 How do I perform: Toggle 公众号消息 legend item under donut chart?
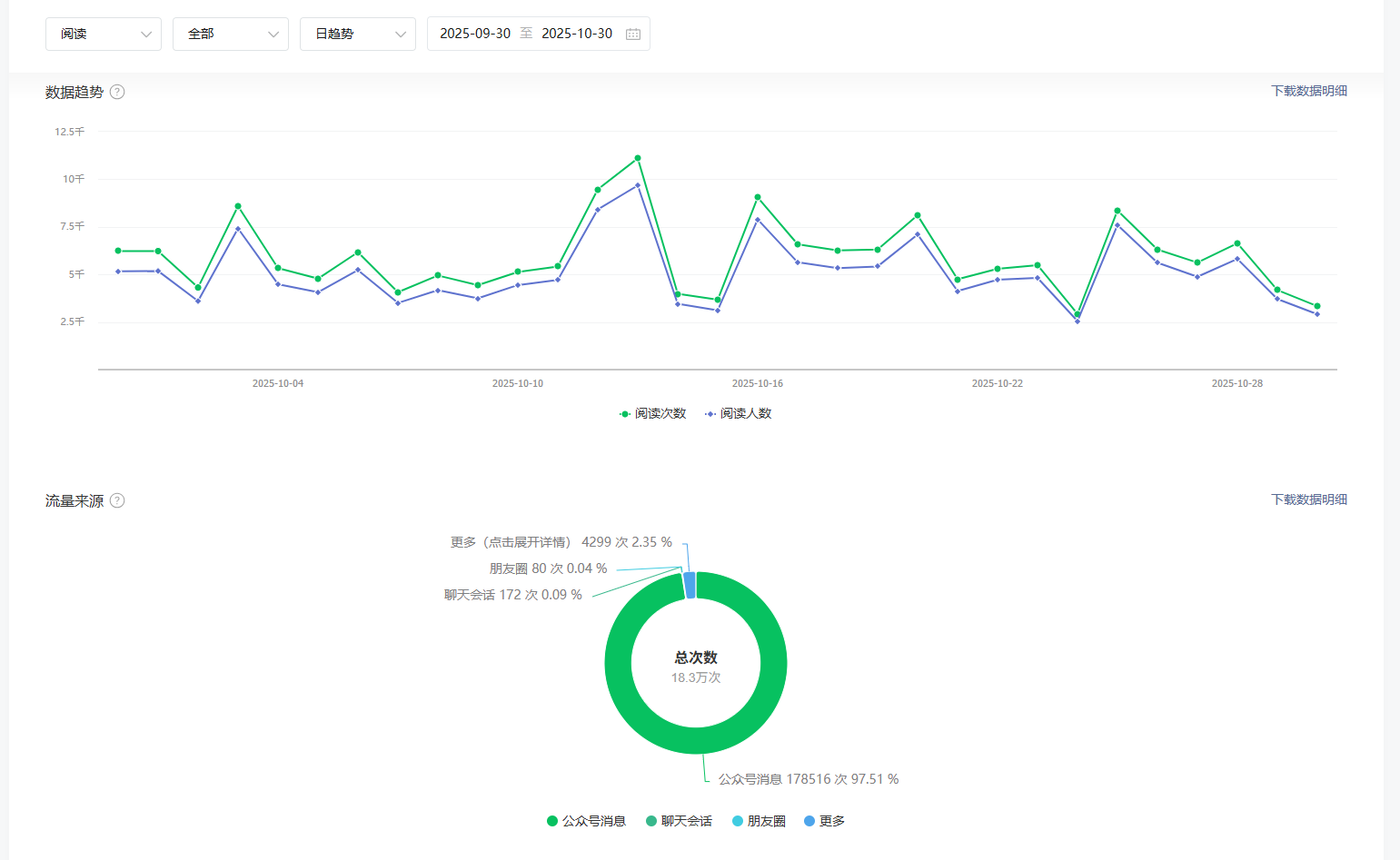pyautogui.click(x=586, y=821)
